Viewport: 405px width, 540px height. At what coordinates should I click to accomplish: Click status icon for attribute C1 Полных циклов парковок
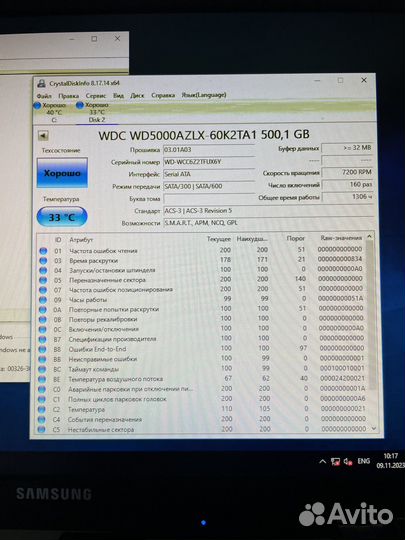tap(42, 399)
